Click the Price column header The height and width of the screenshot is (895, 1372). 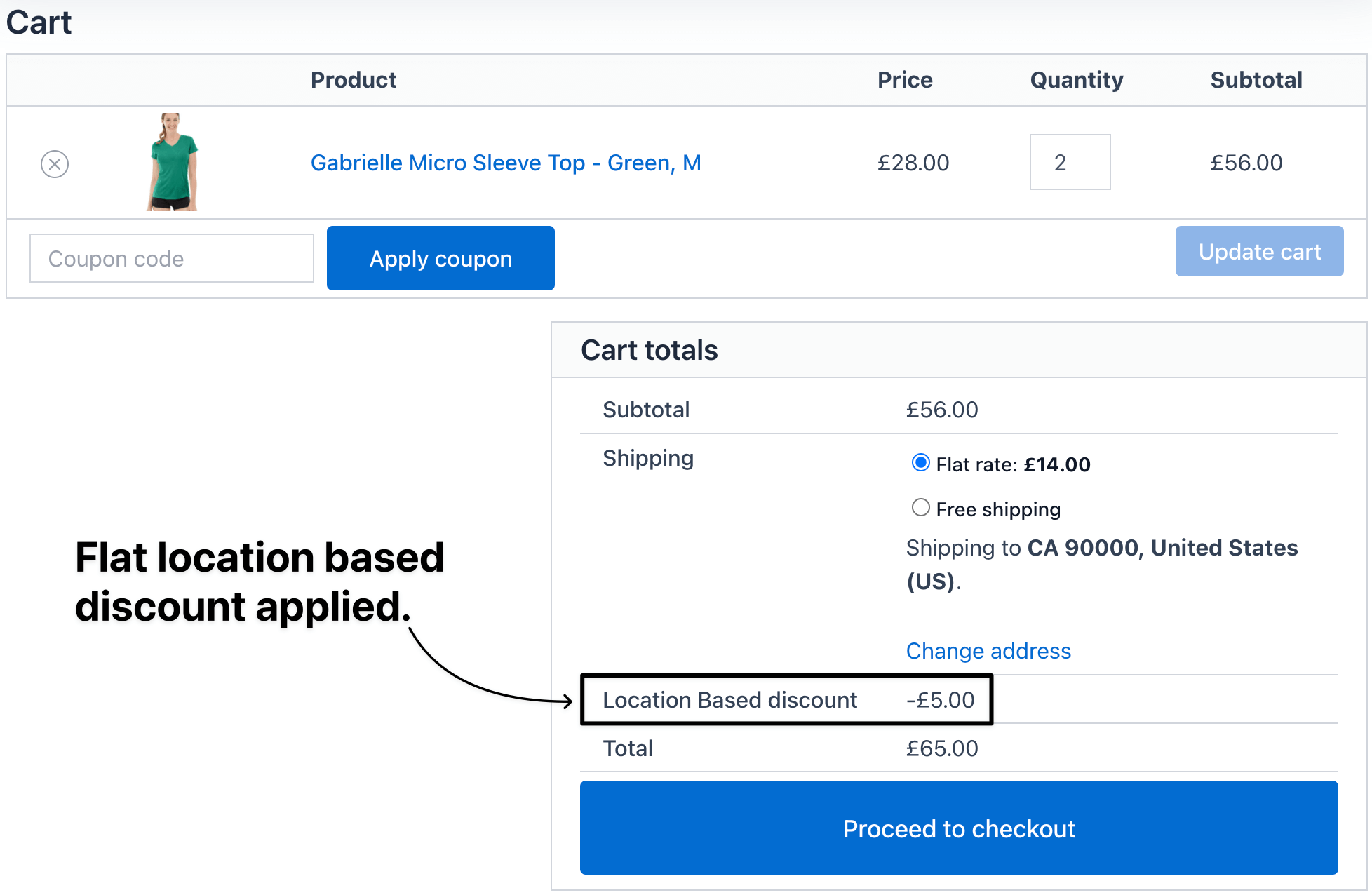[905, 80]
